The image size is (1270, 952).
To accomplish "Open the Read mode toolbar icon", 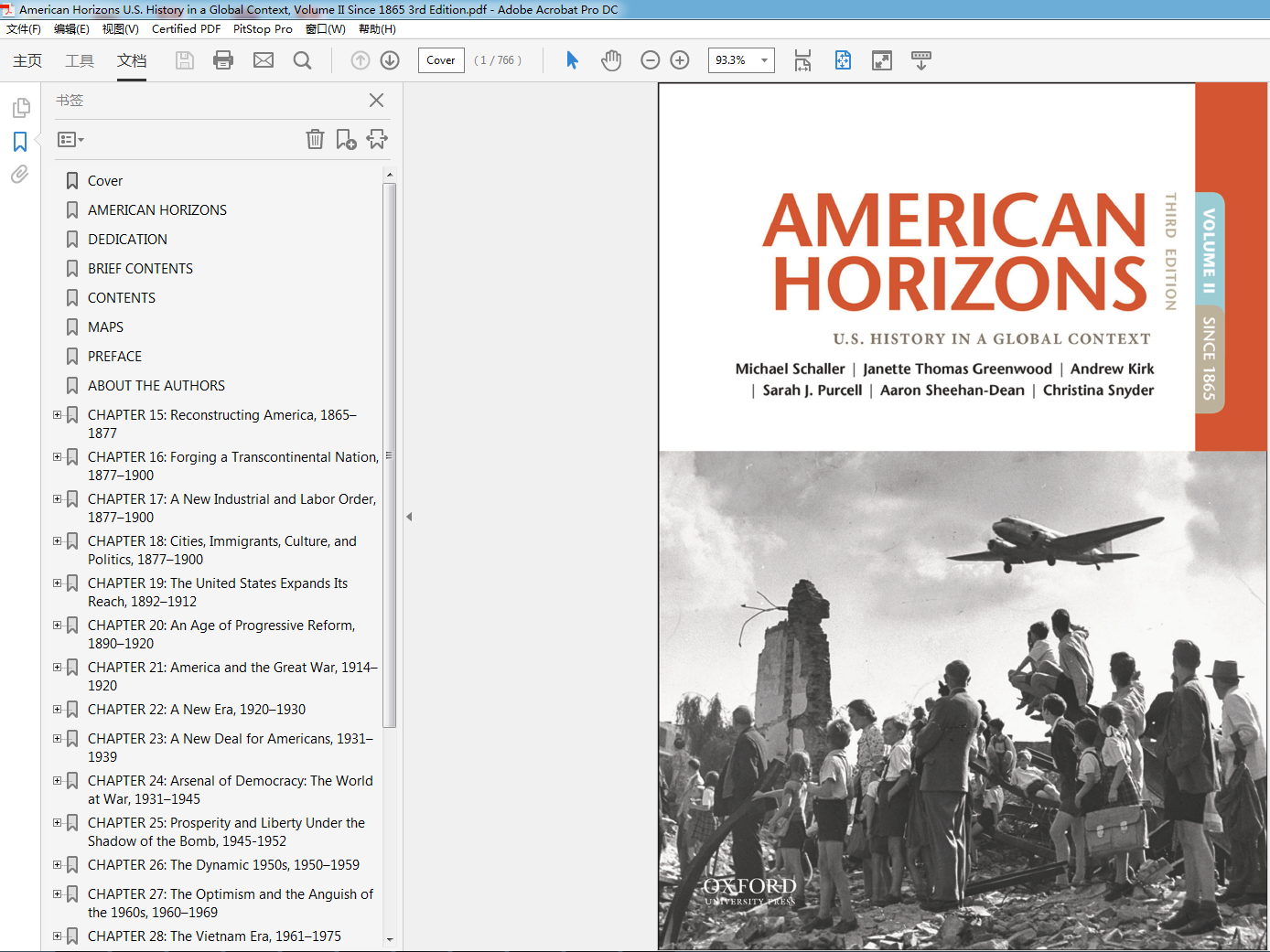I will (921, 60).
